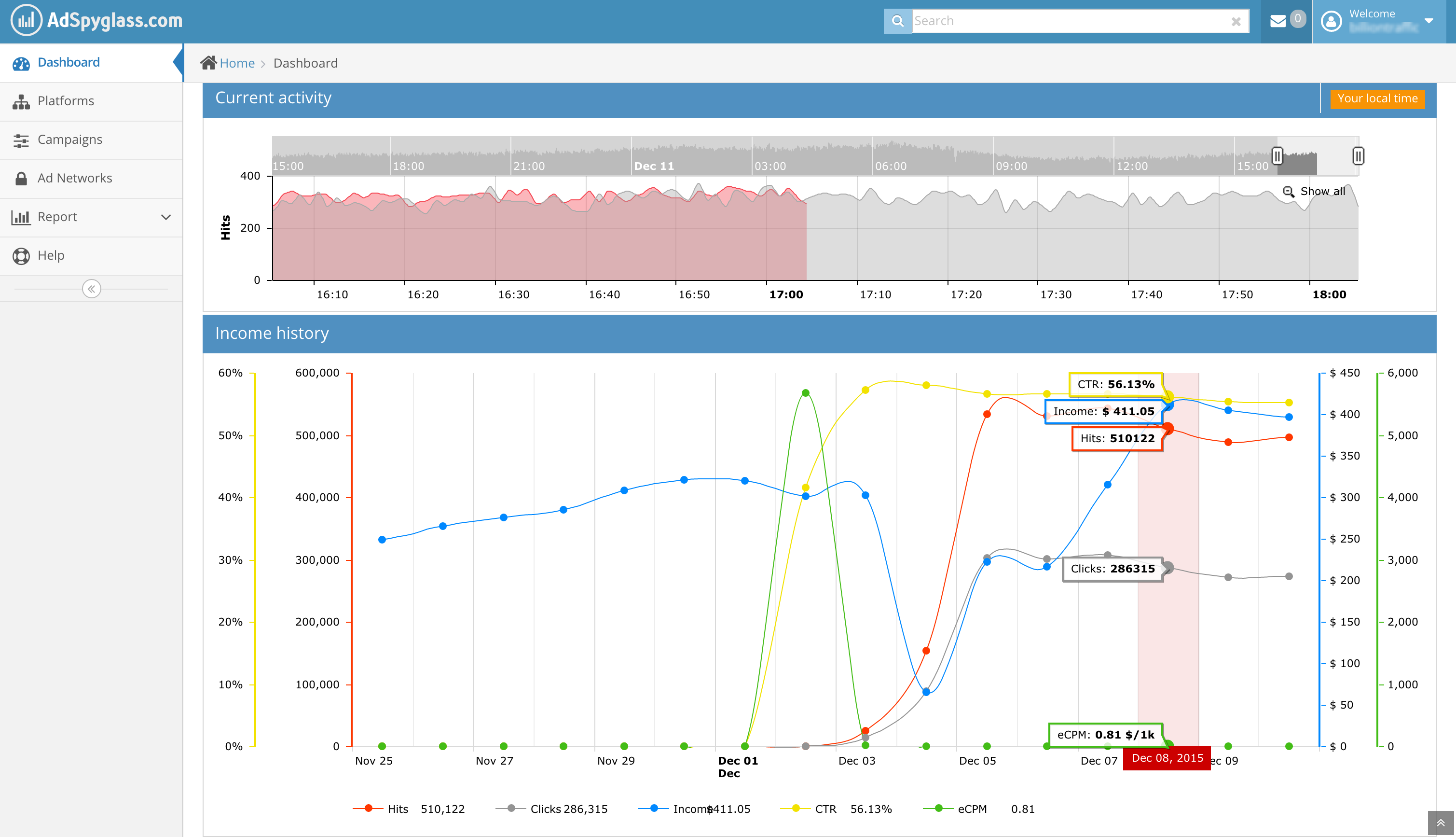Open the messages envelope icon
This screenshot has width=1456, height=837.
click(x=1278, y=21)
